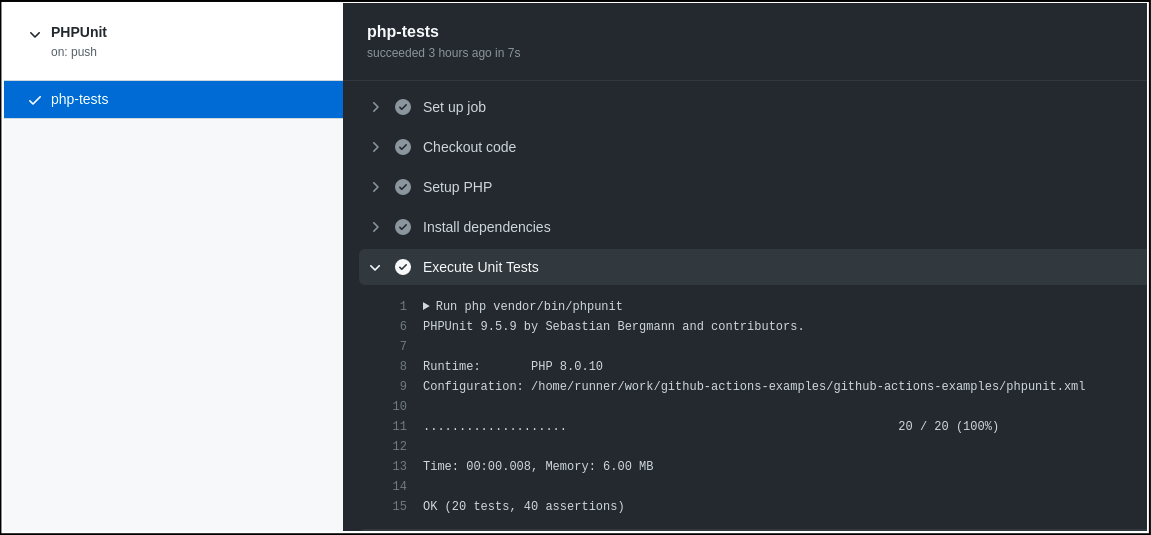Click log line number 1
1151x535 pixels.
[x=403, y=307]
